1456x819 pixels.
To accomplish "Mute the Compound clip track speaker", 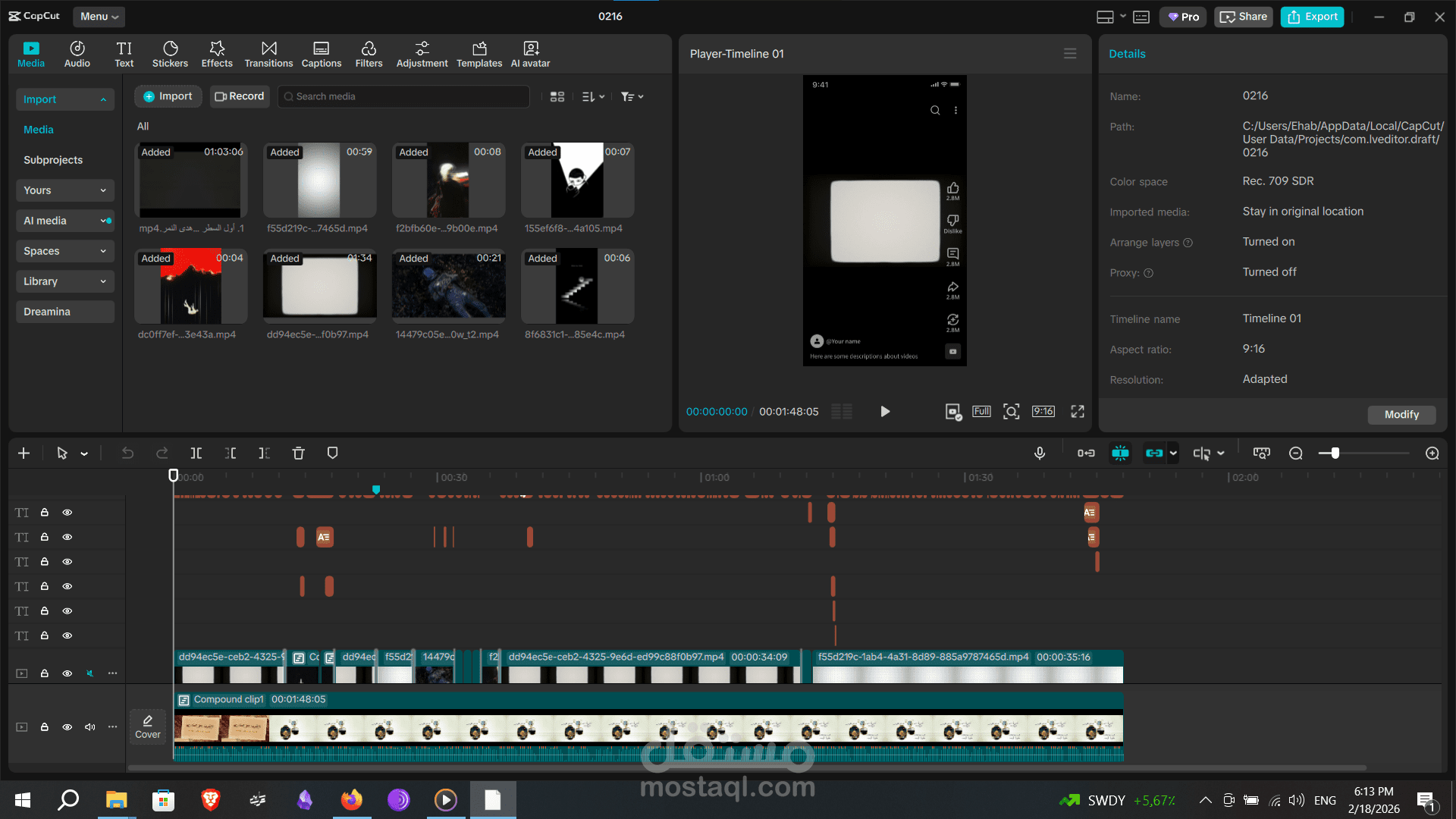I will click(x=90, y=726).
